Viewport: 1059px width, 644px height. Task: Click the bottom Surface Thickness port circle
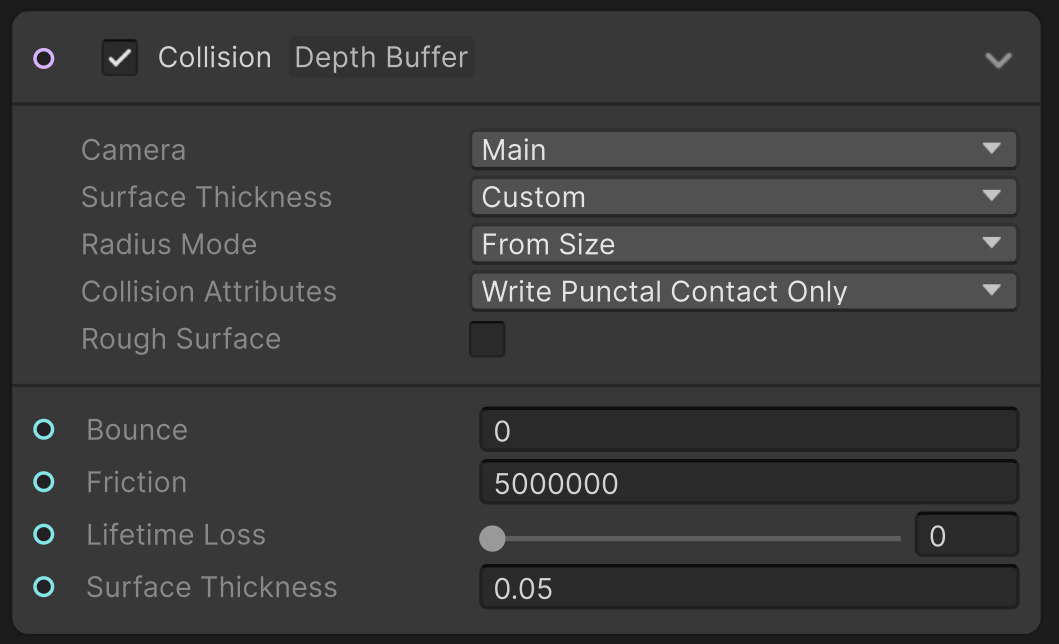tap(44, 586)
